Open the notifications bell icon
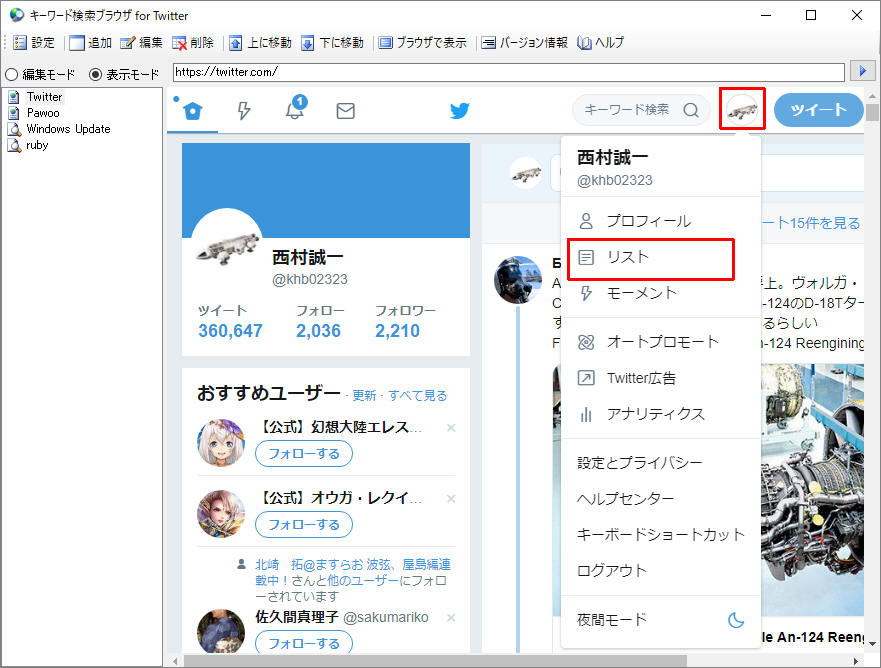The image size is (881, 668). (x=296, y=108)
